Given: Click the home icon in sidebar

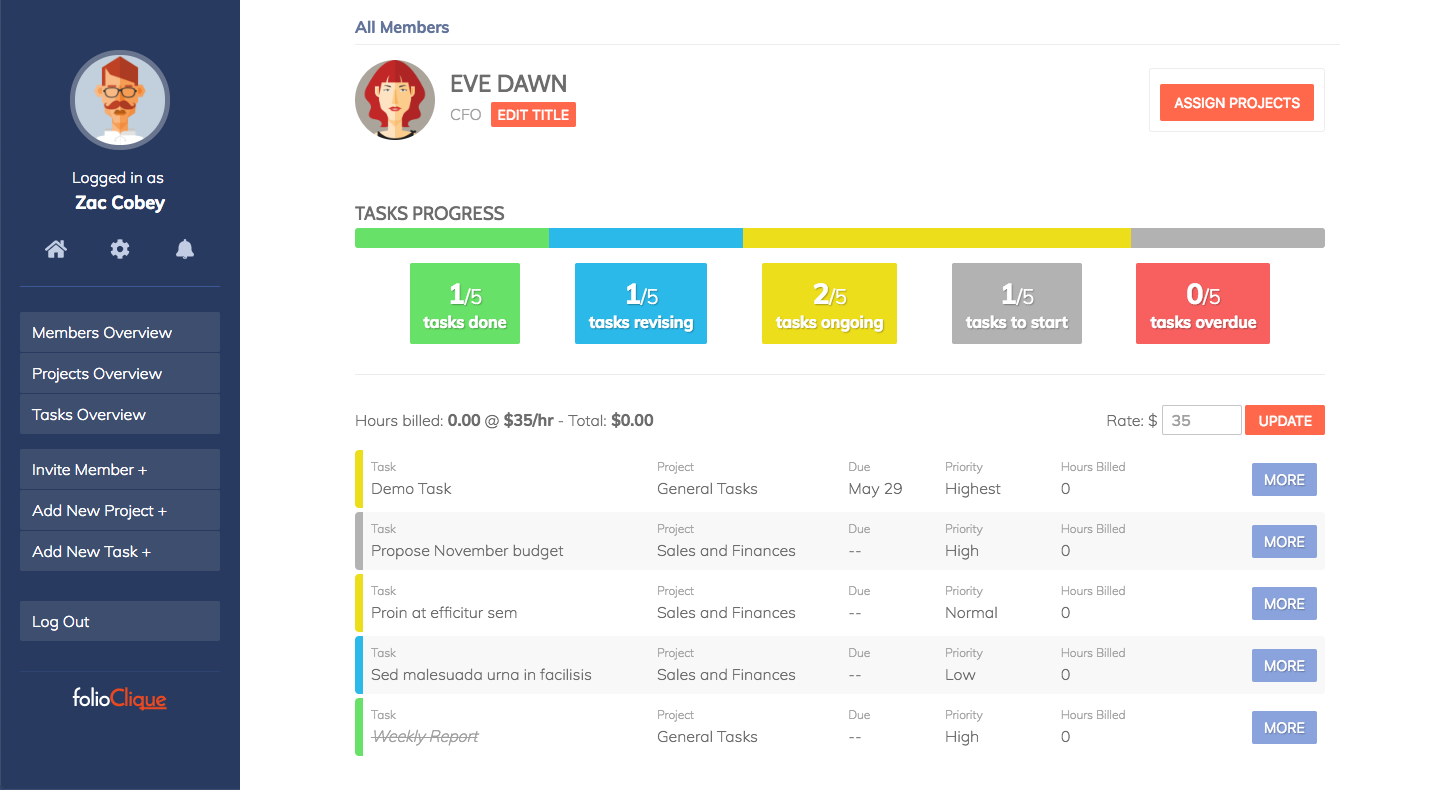Looking at the screenshot, I should [x=56, y=250].
